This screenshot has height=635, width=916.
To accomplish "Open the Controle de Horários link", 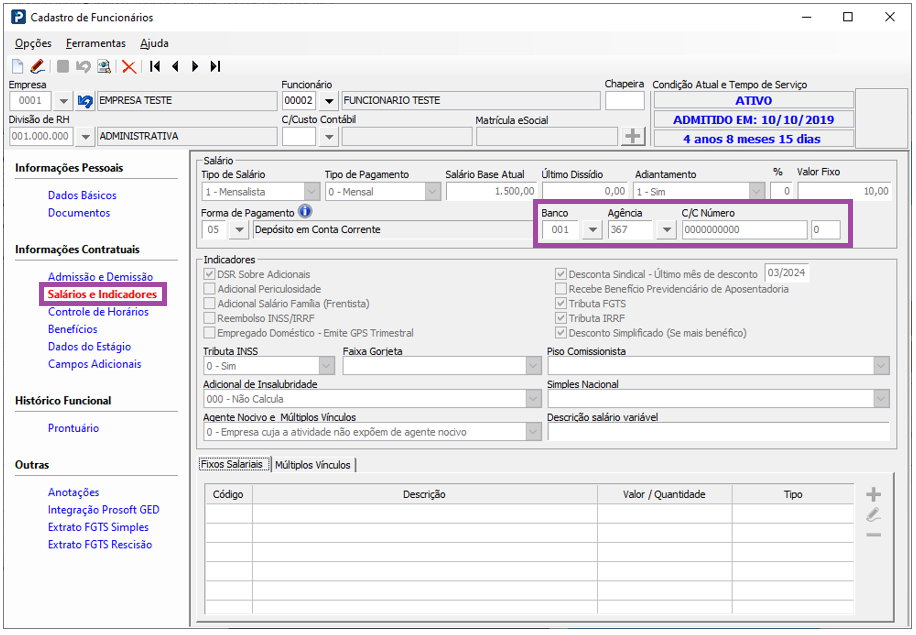I will click(x=98, y=312).
